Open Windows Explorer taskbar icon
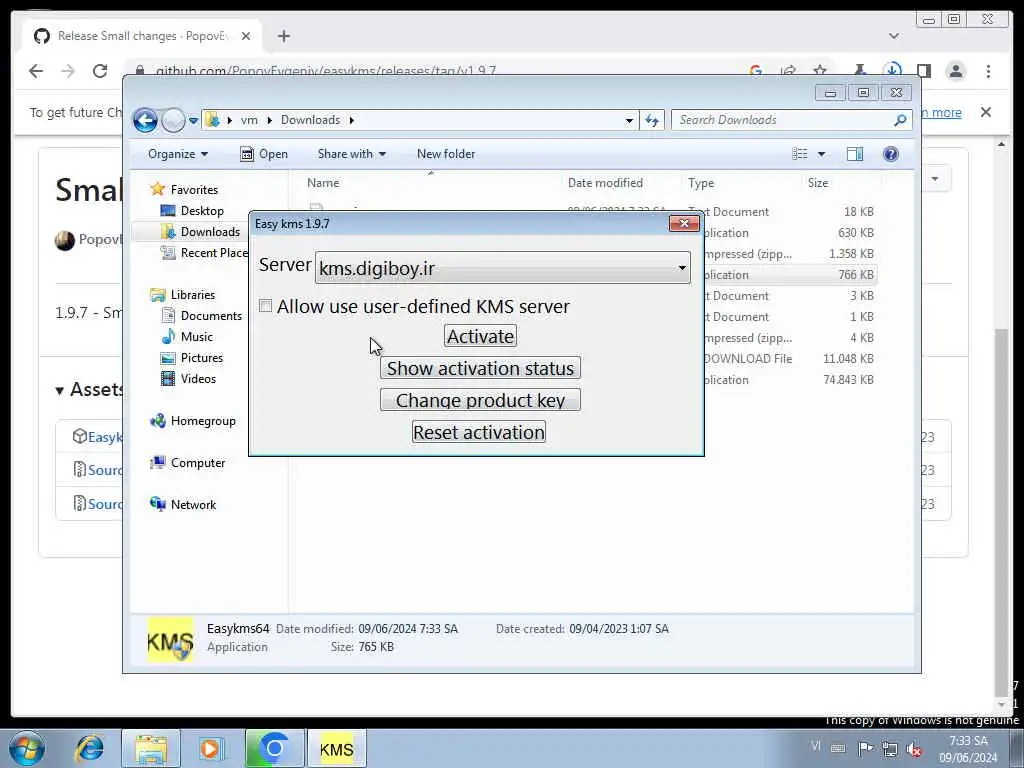Screen dimensions: 1024x768 tap(151, 748)
